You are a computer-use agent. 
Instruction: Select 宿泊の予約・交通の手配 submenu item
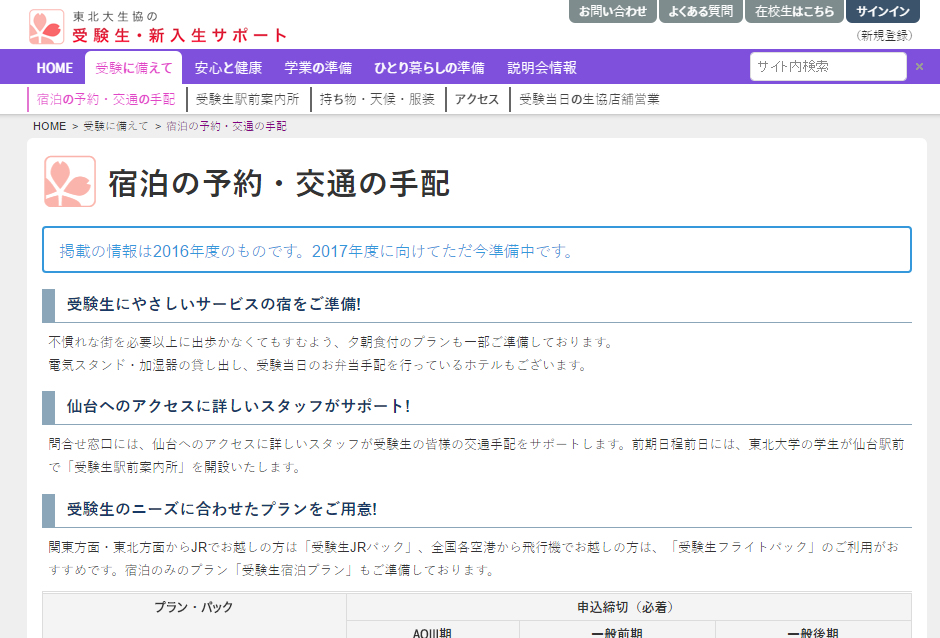(x=106, y=100)
